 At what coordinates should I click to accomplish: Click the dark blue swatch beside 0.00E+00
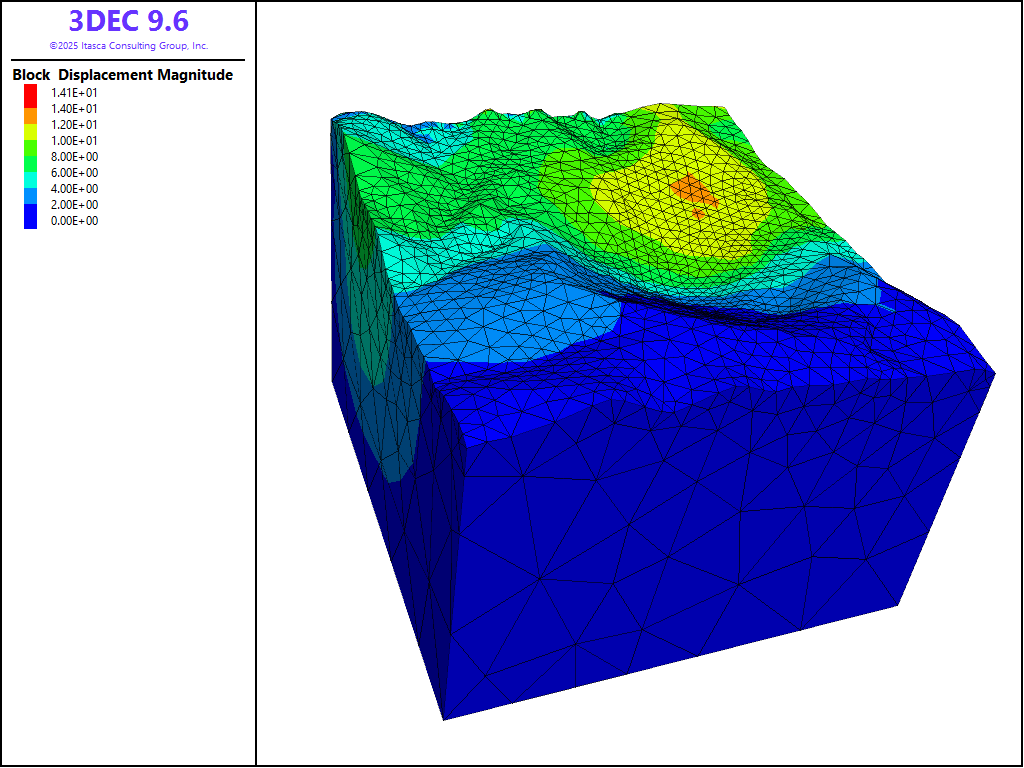(x=31, y=219)
